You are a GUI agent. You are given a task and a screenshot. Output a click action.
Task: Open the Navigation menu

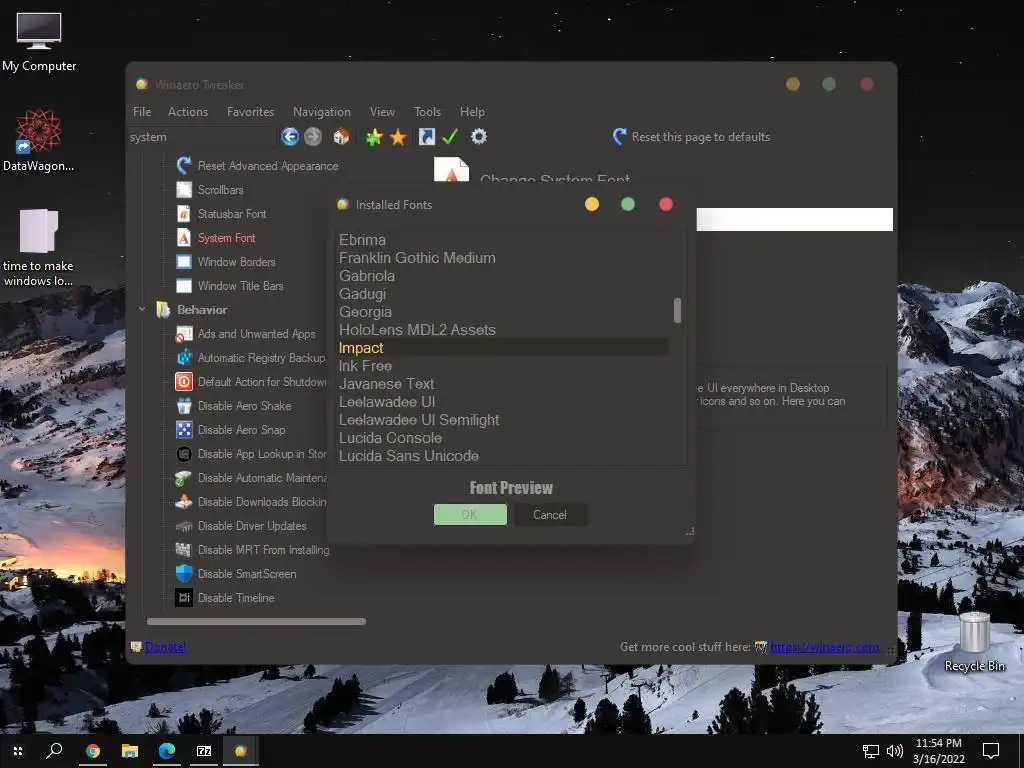point(321,112)
